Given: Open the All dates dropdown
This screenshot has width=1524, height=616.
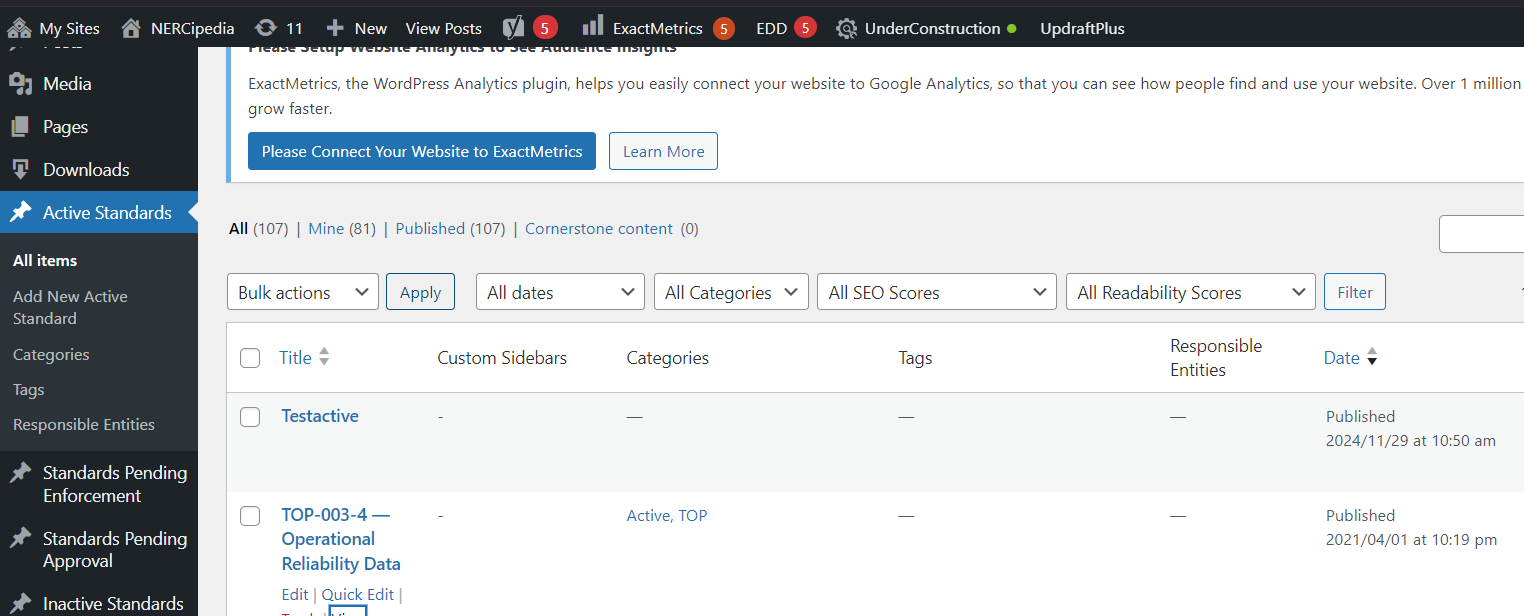Looking at the screenshot, I should click(560, 292).
